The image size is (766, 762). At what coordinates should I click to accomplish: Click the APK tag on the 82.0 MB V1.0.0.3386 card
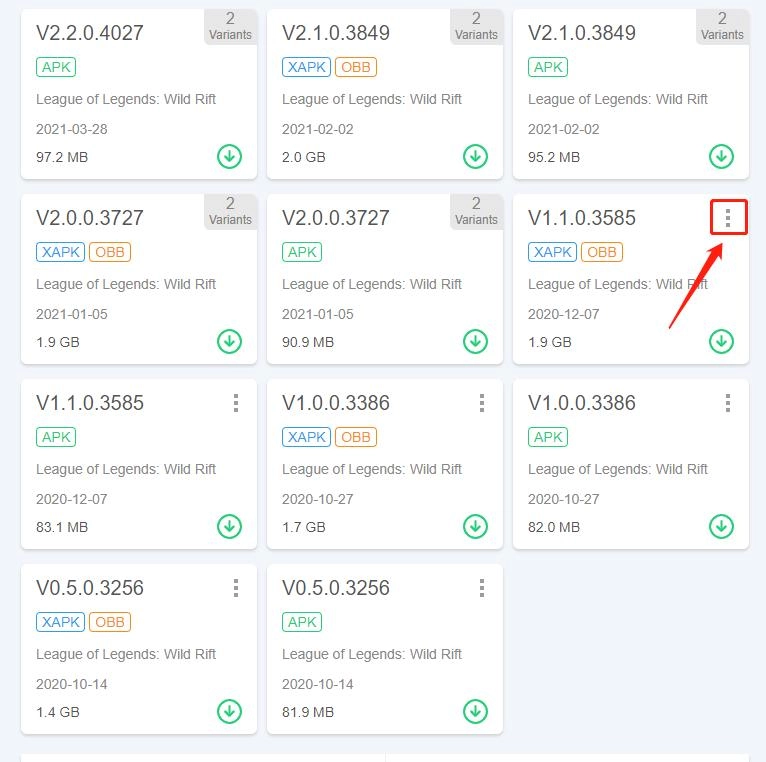[x=548, y=437]
